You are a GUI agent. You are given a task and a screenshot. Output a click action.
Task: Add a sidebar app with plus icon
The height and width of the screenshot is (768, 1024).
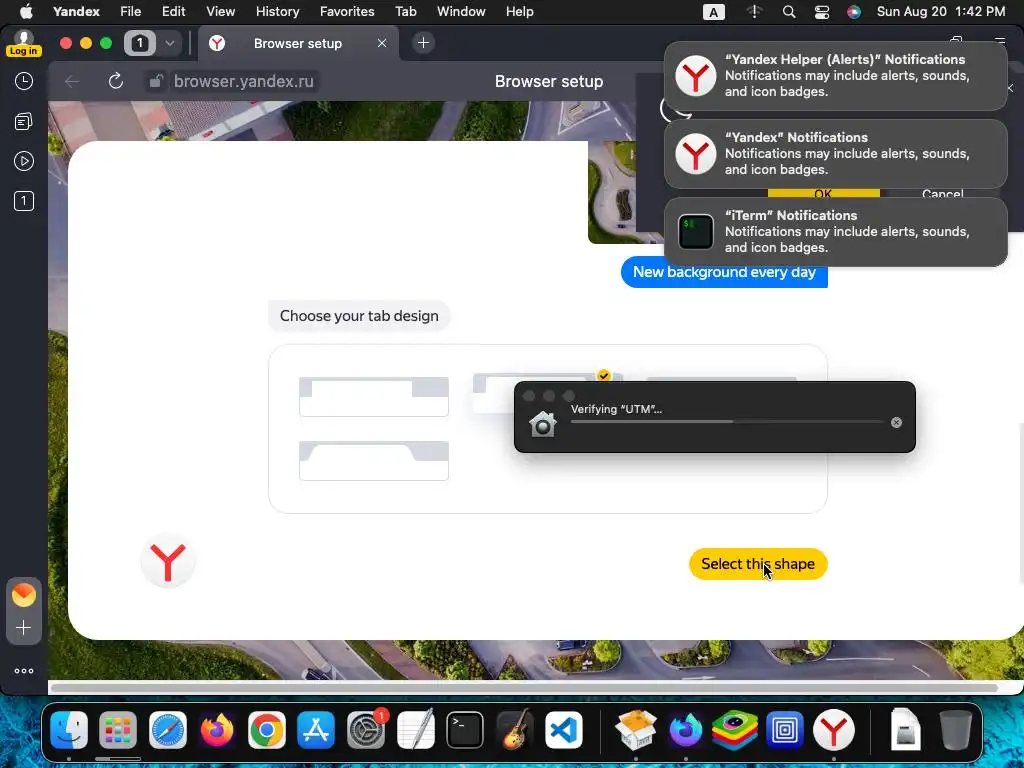pyautogui.click(x=24, y=628)
